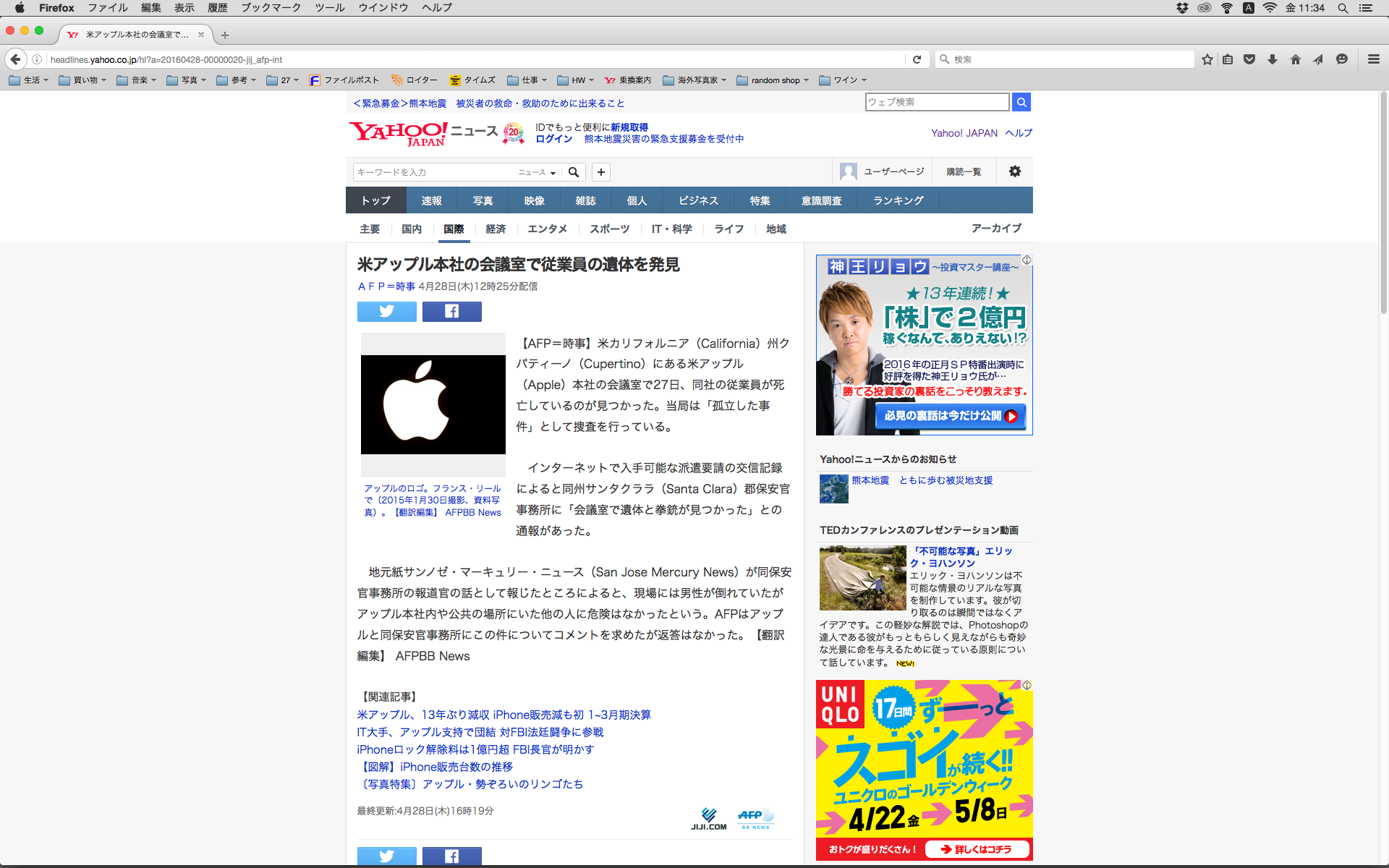
Task: Click the Apple logo article thumbnail
Action: [433, 404]
